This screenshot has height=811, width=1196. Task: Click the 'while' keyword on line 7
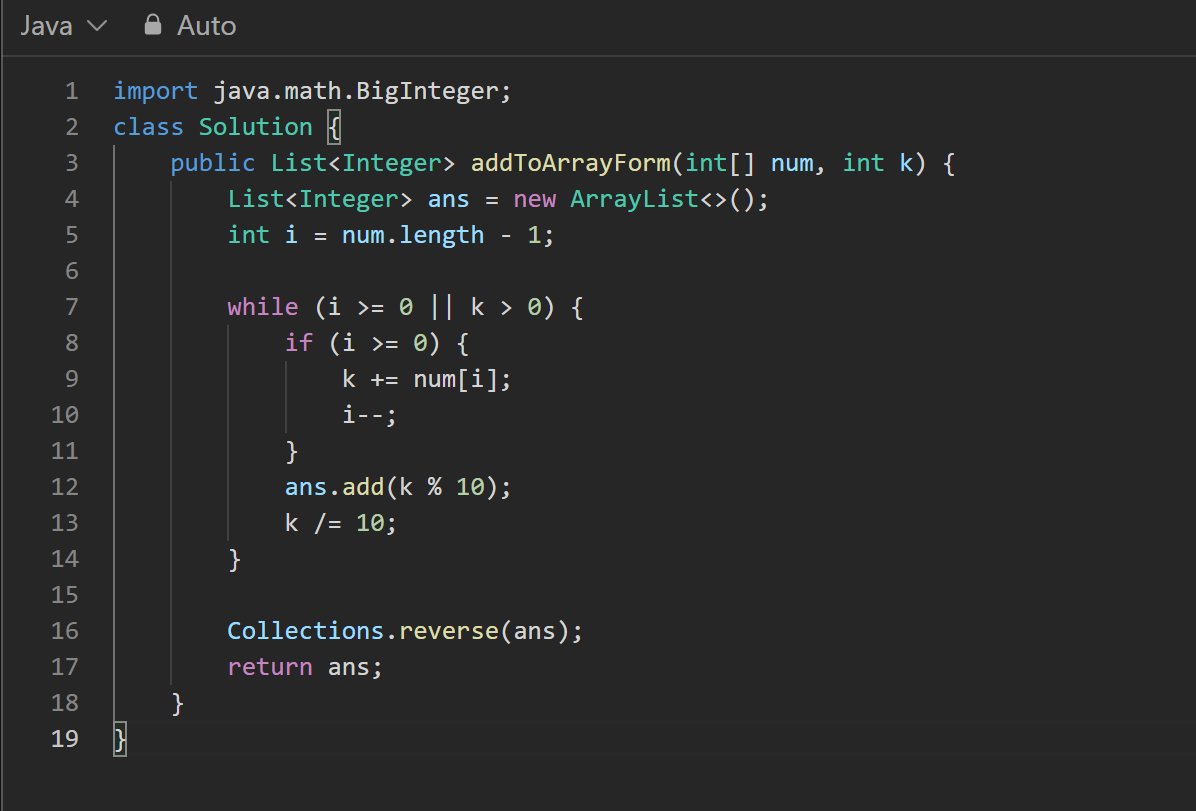pyautogui.click(x=262, y=307)
